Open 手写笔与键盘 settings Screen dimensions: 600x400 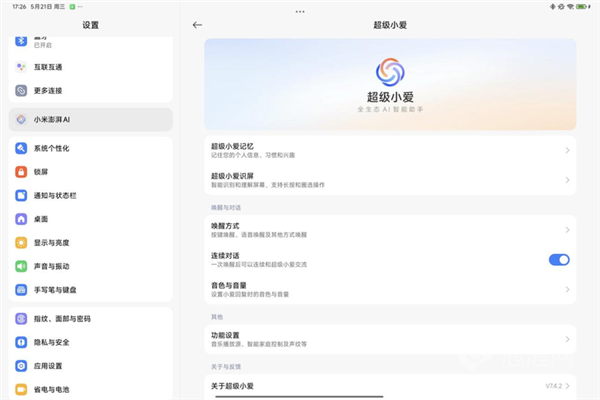coord(60,290)
